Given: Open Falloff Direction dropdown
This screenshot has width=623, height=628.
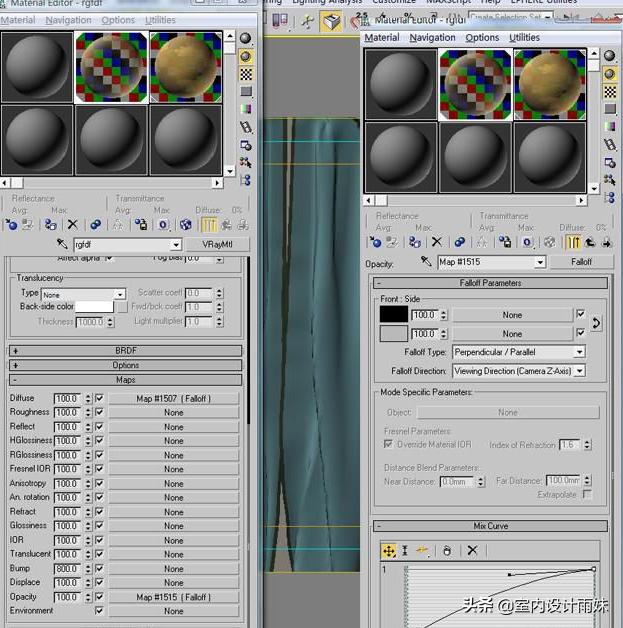Looking at the screenshot, I should click(519, 371).
